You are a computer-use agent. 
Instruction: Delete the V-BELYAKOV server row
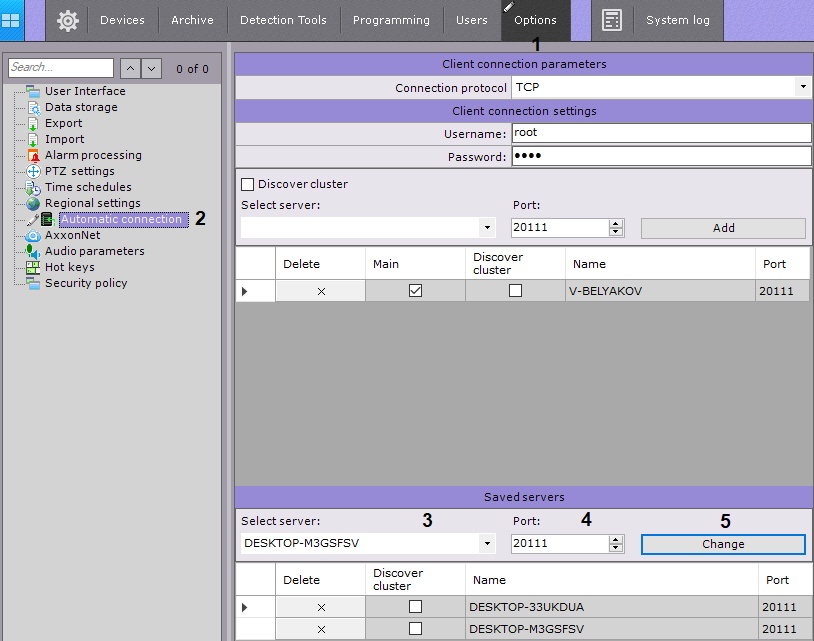pyautogui.click(x=320, y=291)
